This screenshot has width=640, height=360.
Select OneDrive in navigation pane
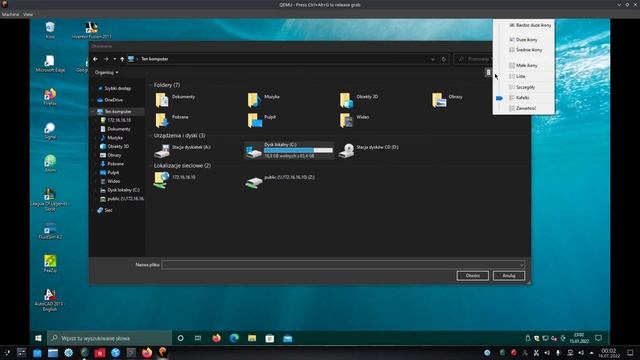(110, 100)
